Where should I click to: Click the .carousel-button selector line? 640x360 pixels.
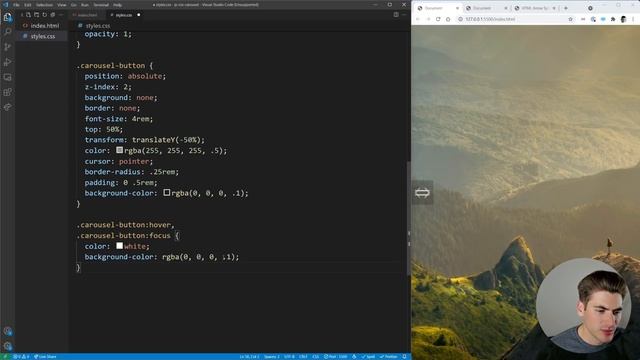pos(114,66)
